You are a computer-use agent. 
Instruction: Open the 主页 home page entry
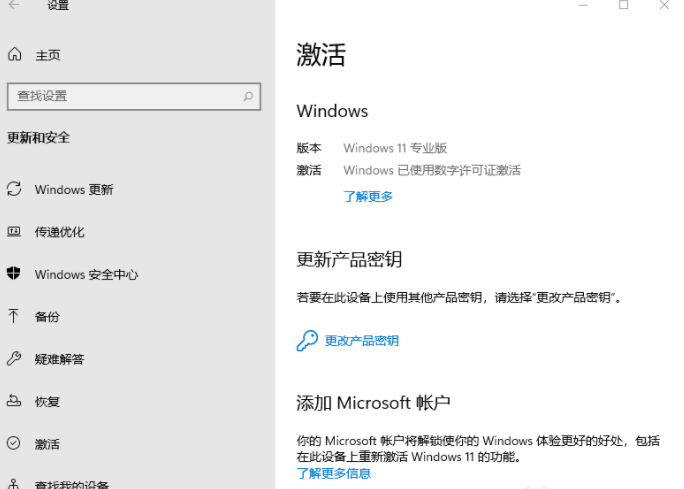click(x=48, y=55)
